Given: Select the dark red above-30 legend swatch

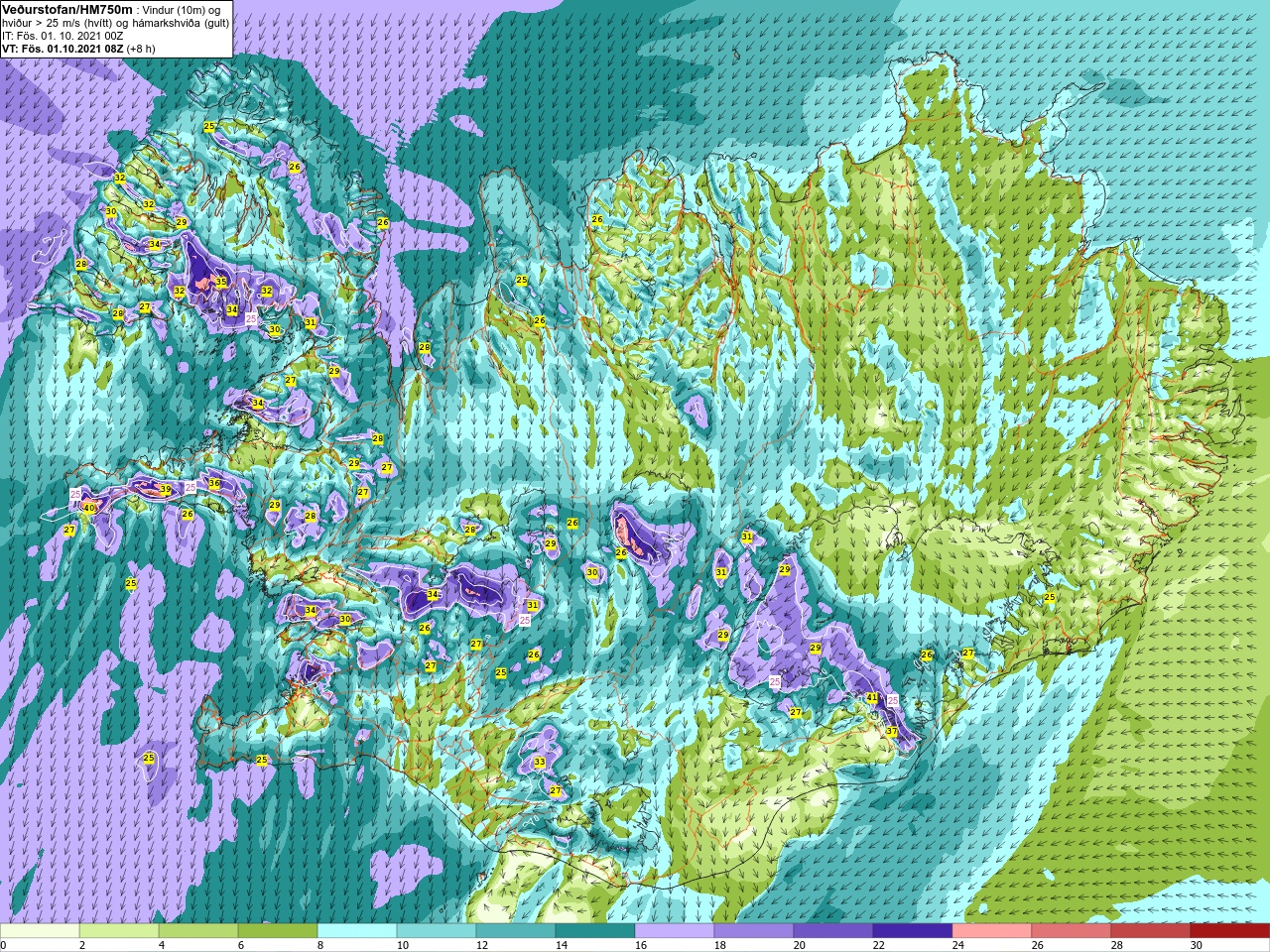Looking at the screenshot, I should tap(1230, 931).
